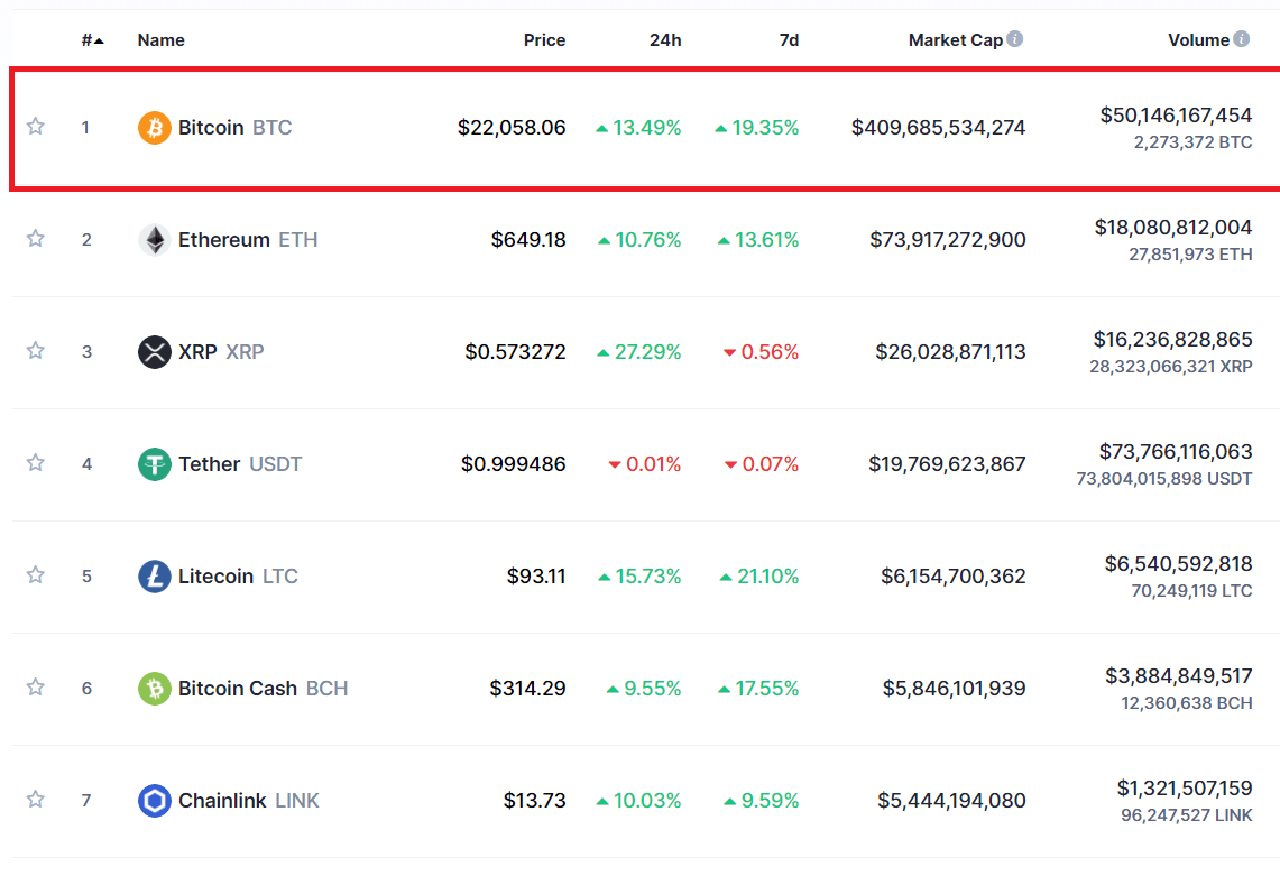This screenshot has height=876, width=1280.
Task: Open the Bitcoin Cash BCH name link
Action: click(x=263, y=688)
